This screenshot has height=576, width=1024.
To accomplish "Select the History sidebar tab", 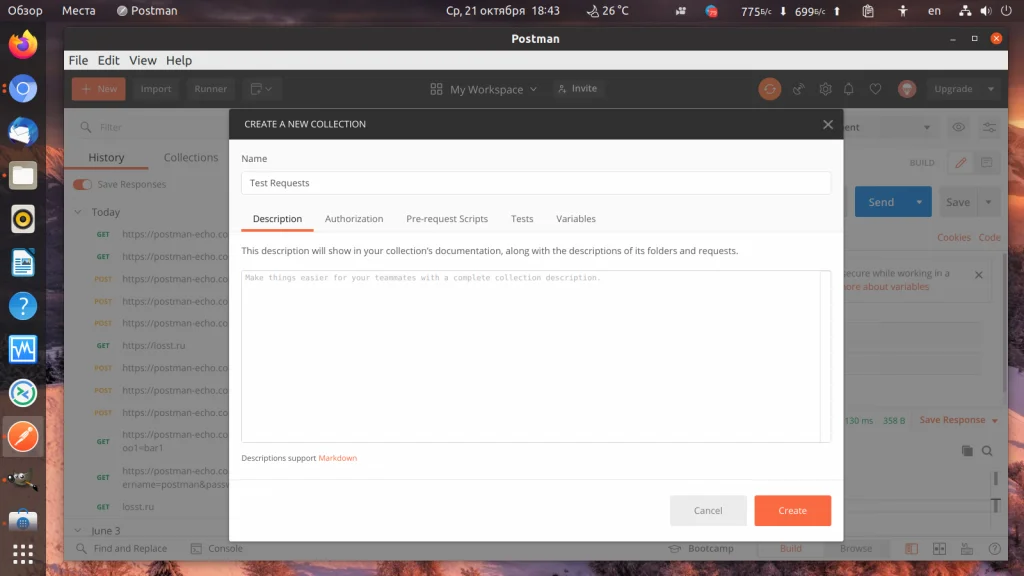I will (106, 157).
